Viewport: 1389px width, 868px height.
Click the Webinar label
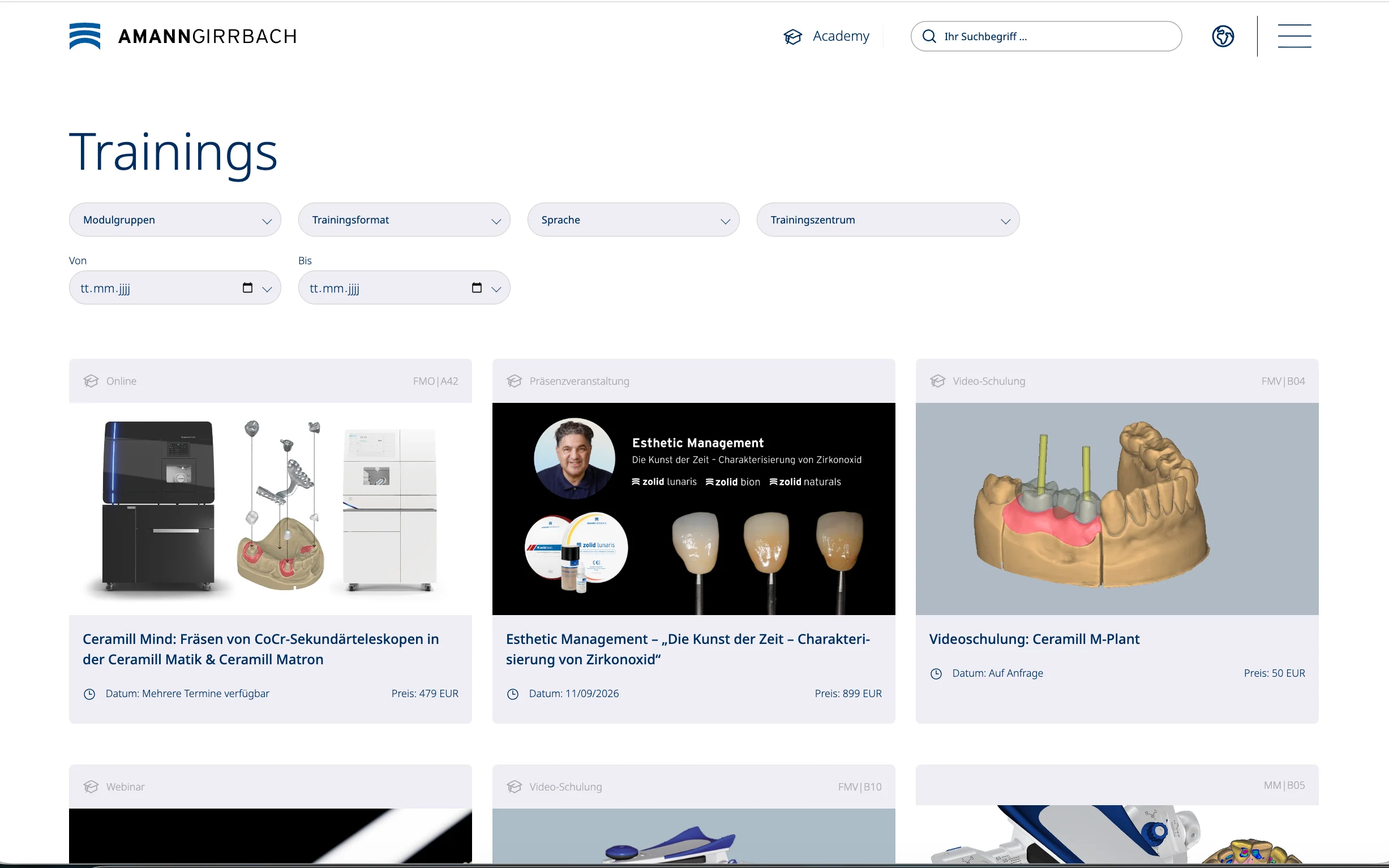[125, 787]
